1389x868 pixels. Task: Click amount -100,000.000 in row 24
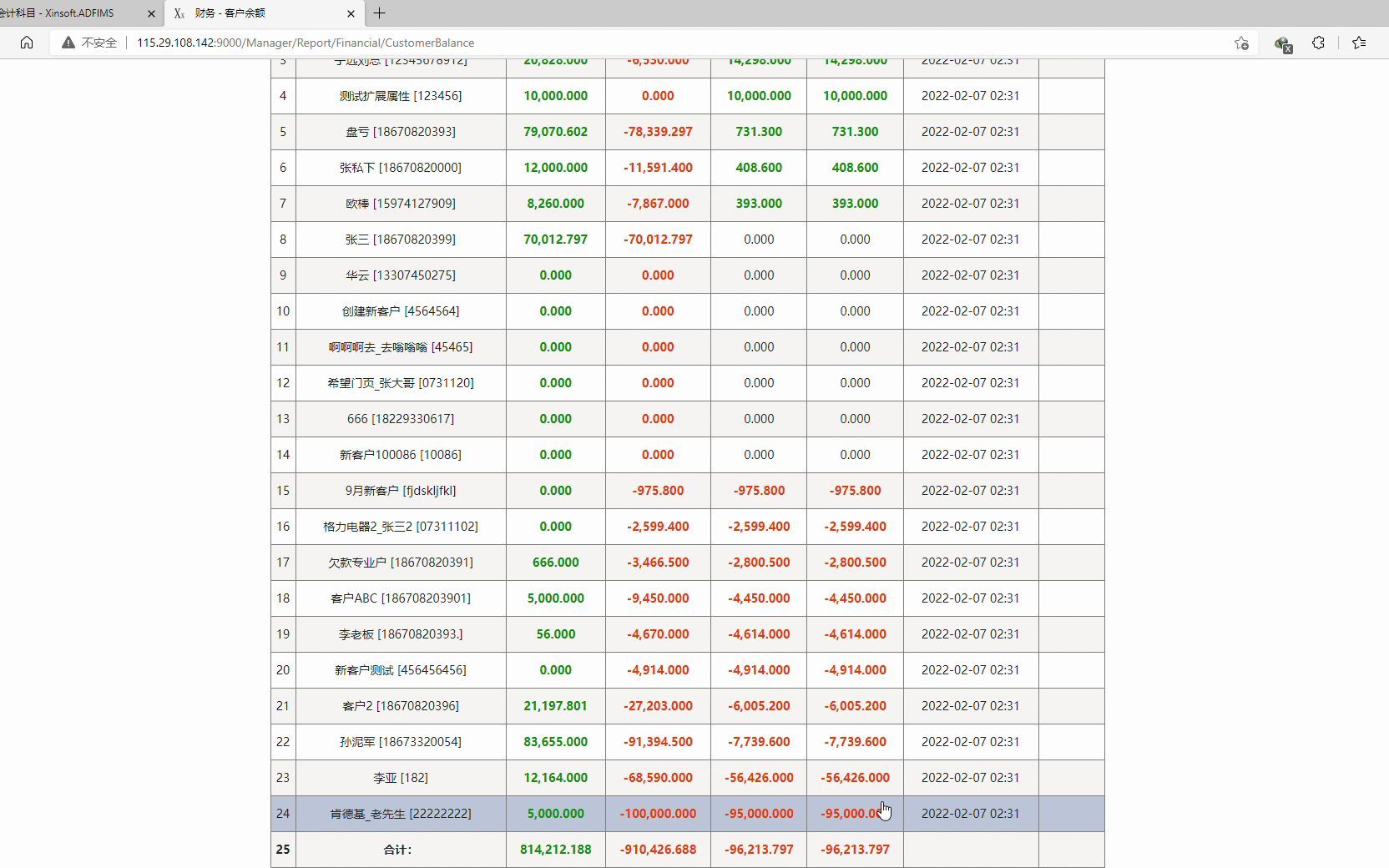click(x=658, y=814)
